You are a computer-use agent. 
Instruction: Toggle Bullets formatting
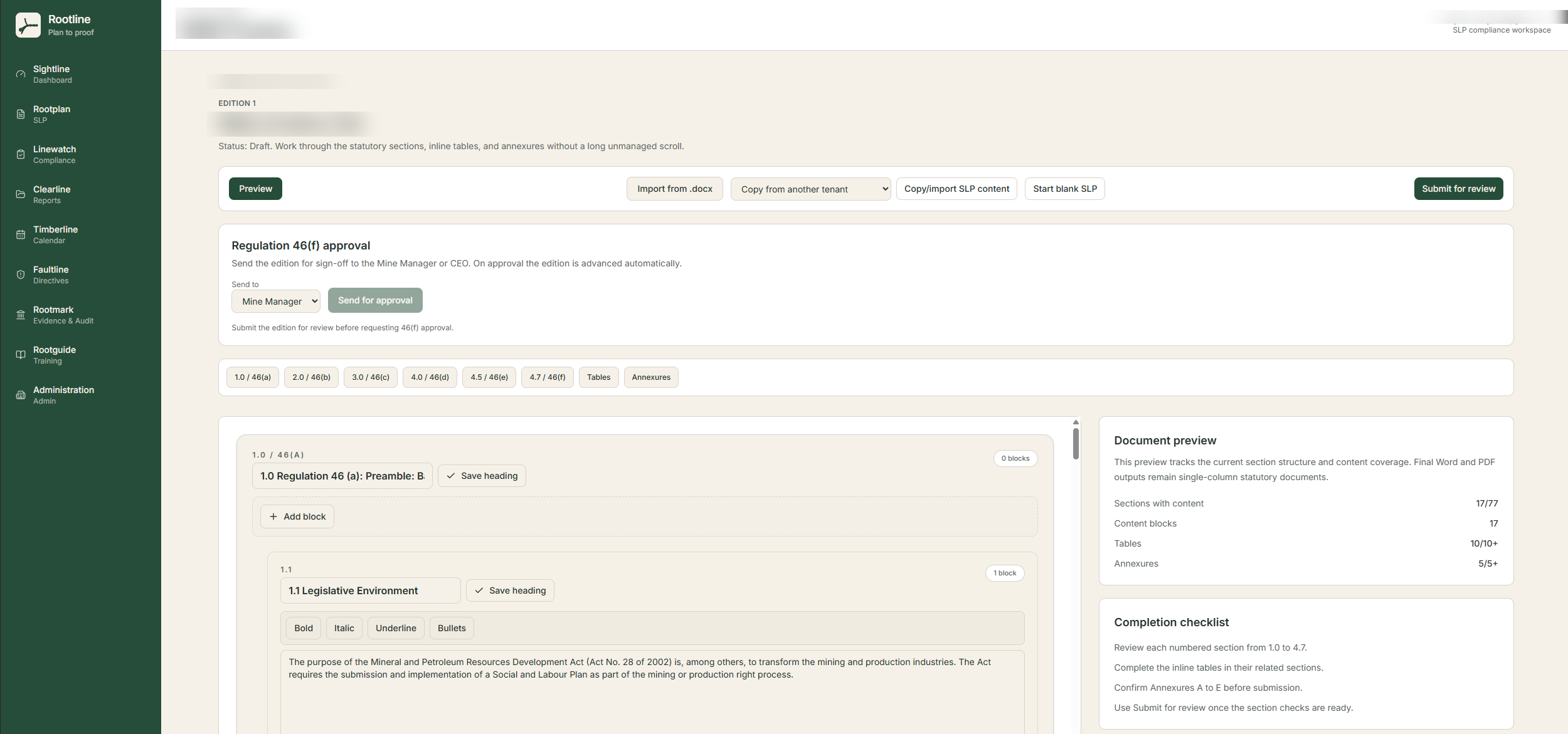tap(452, 628)
